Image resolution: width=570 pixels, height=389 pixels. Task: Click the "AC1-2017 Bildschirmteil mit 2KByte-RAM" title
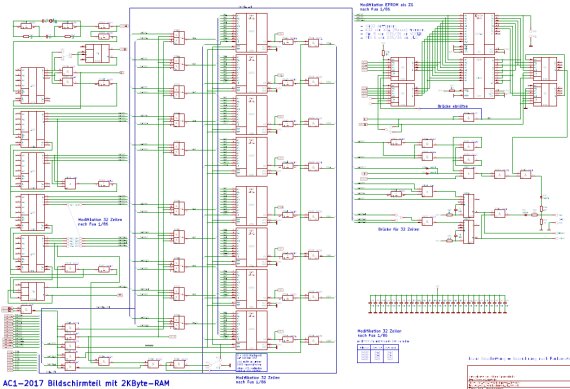[86, 383]
